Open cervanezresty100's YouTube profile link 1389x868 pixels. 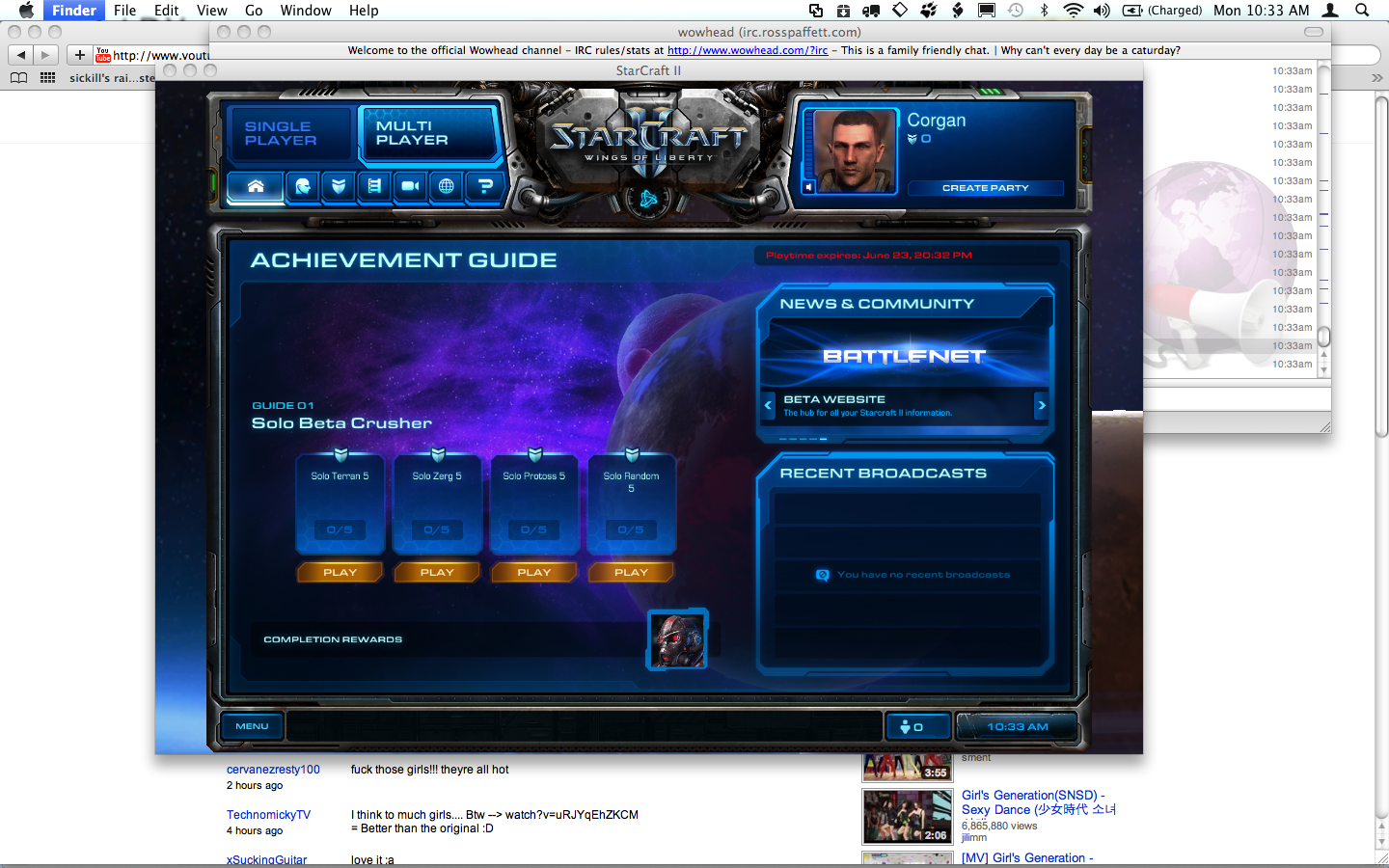[x=273, y=770]
